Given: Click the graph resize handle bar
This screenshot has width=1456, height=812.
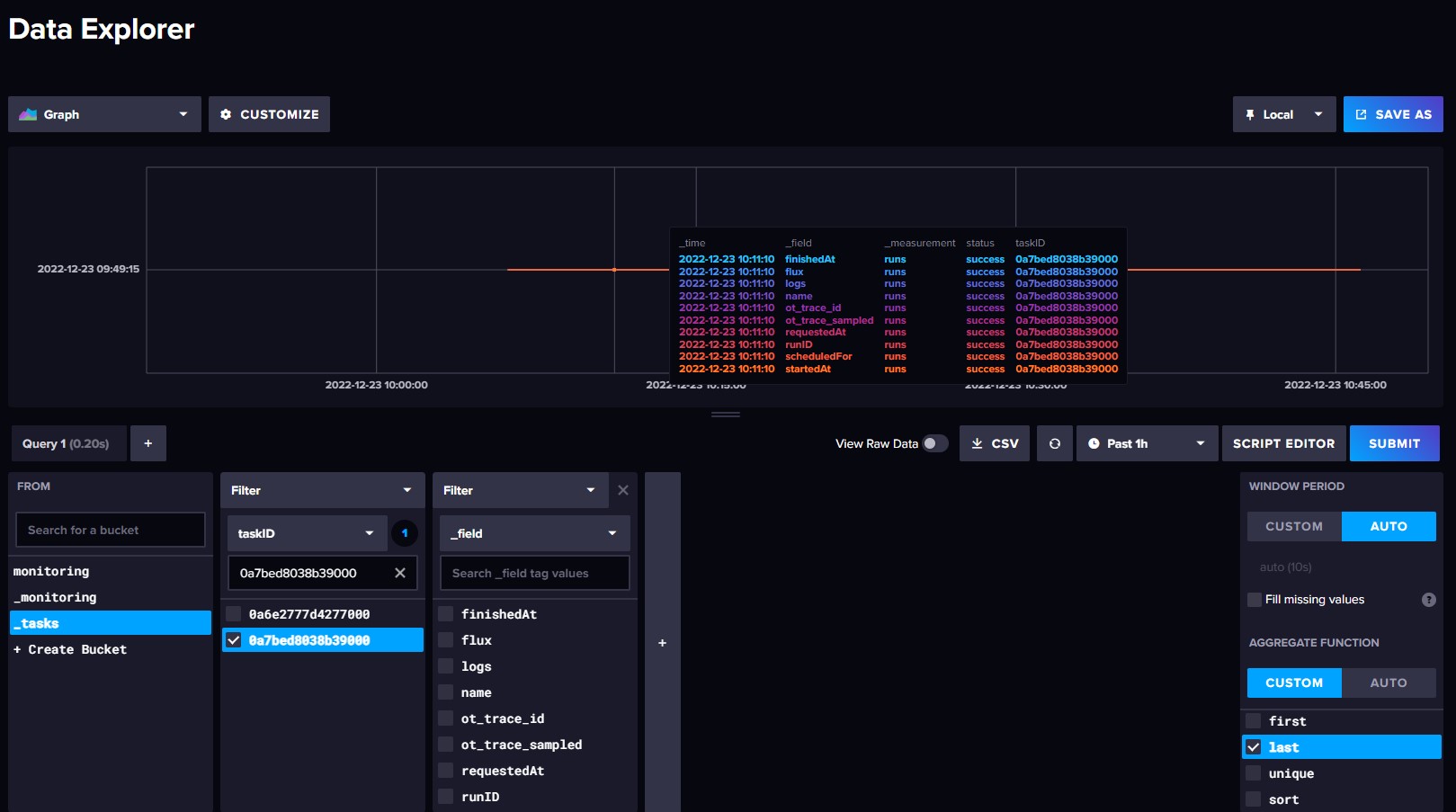Looking at the screenshot, I should 726,415.
